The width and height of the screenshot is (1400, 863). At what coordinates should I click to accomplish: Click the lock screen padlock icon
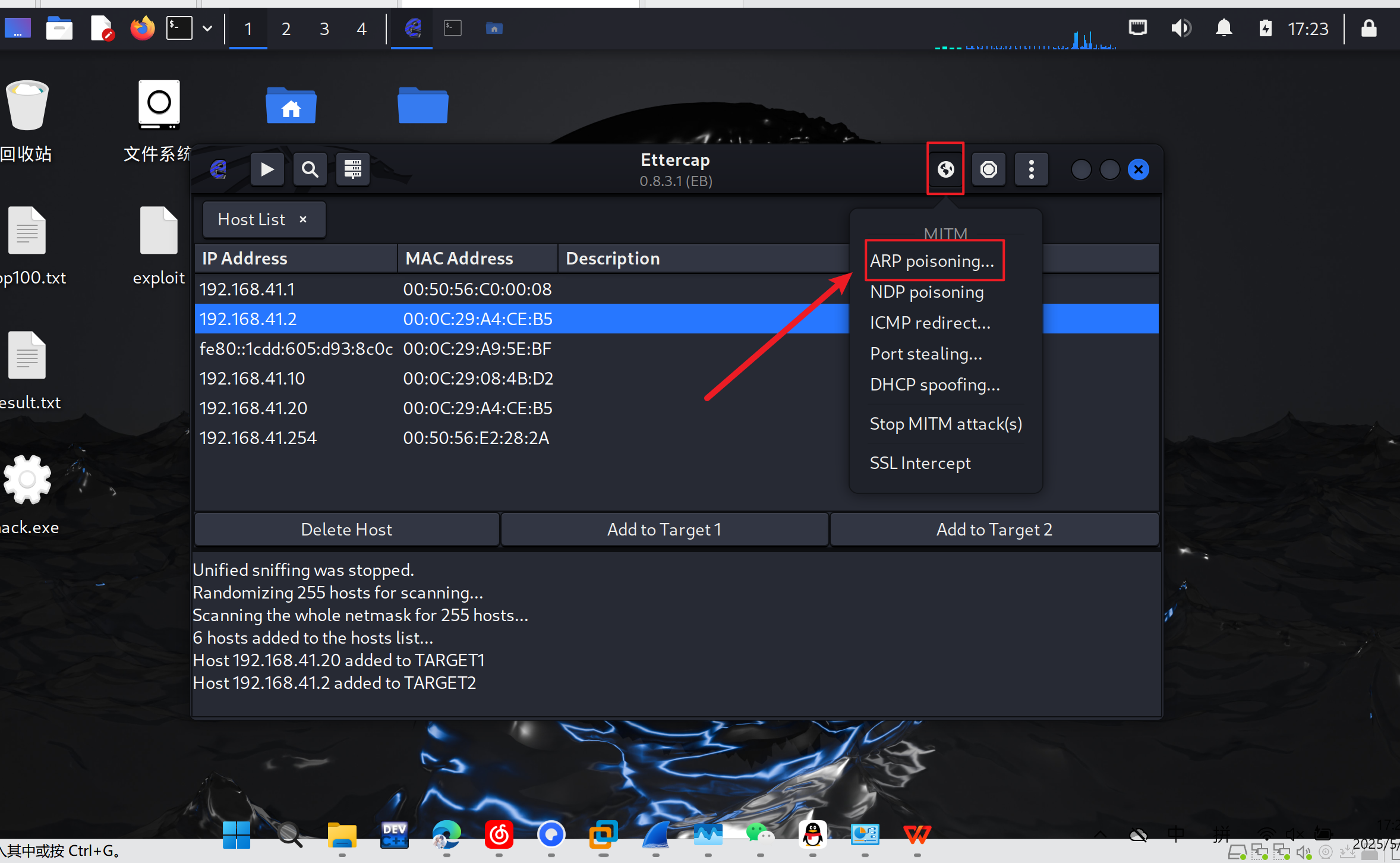point(1369,28)
